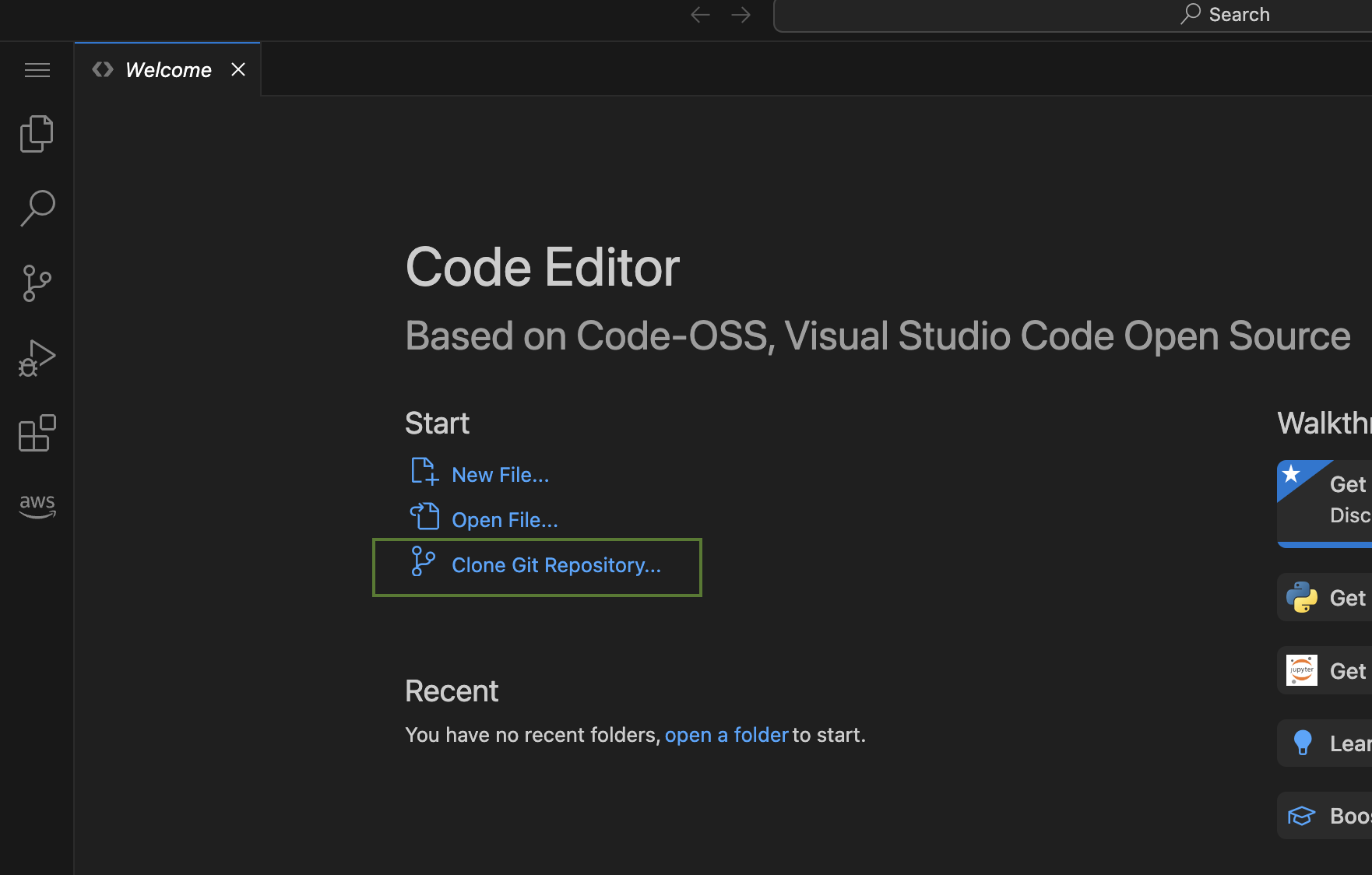The height and width of the screenshot is (875, 1372).
Task: Click the Open File... link
Action: pos(505,520)
